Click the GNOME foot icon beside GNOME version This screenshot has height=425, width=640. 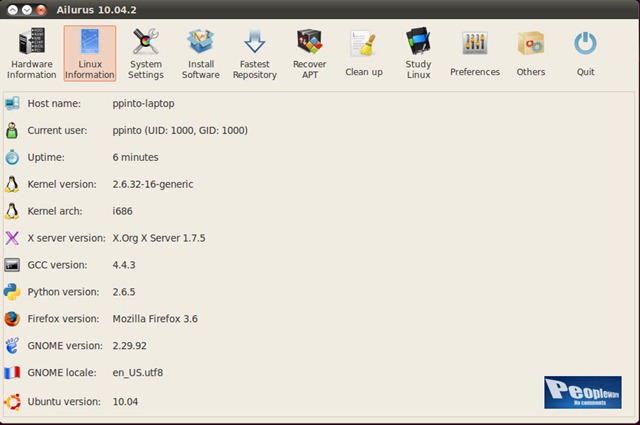12,346
